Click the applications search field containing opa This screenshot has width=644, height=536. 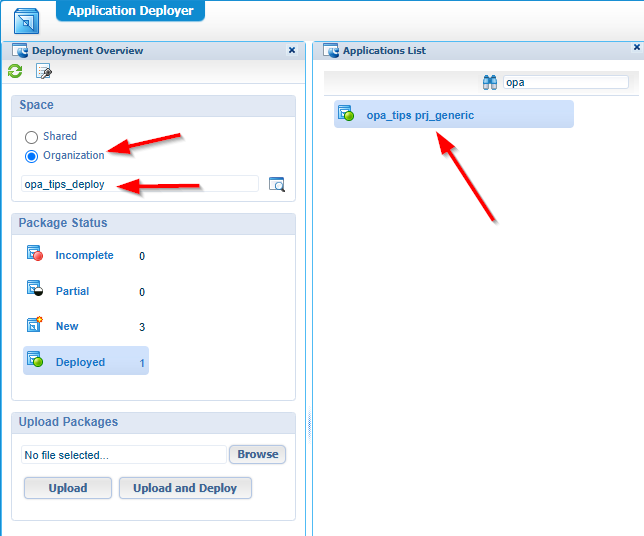coord(565,83)
